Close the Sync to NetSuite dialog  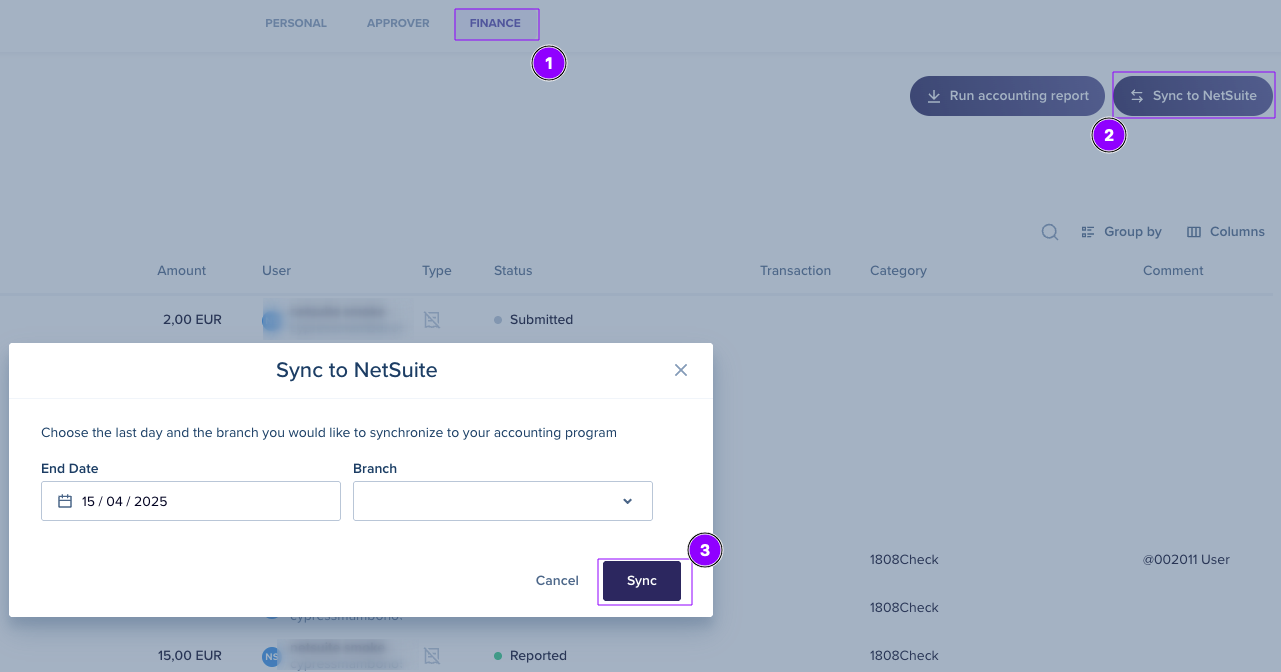click(x=681, y=370)
